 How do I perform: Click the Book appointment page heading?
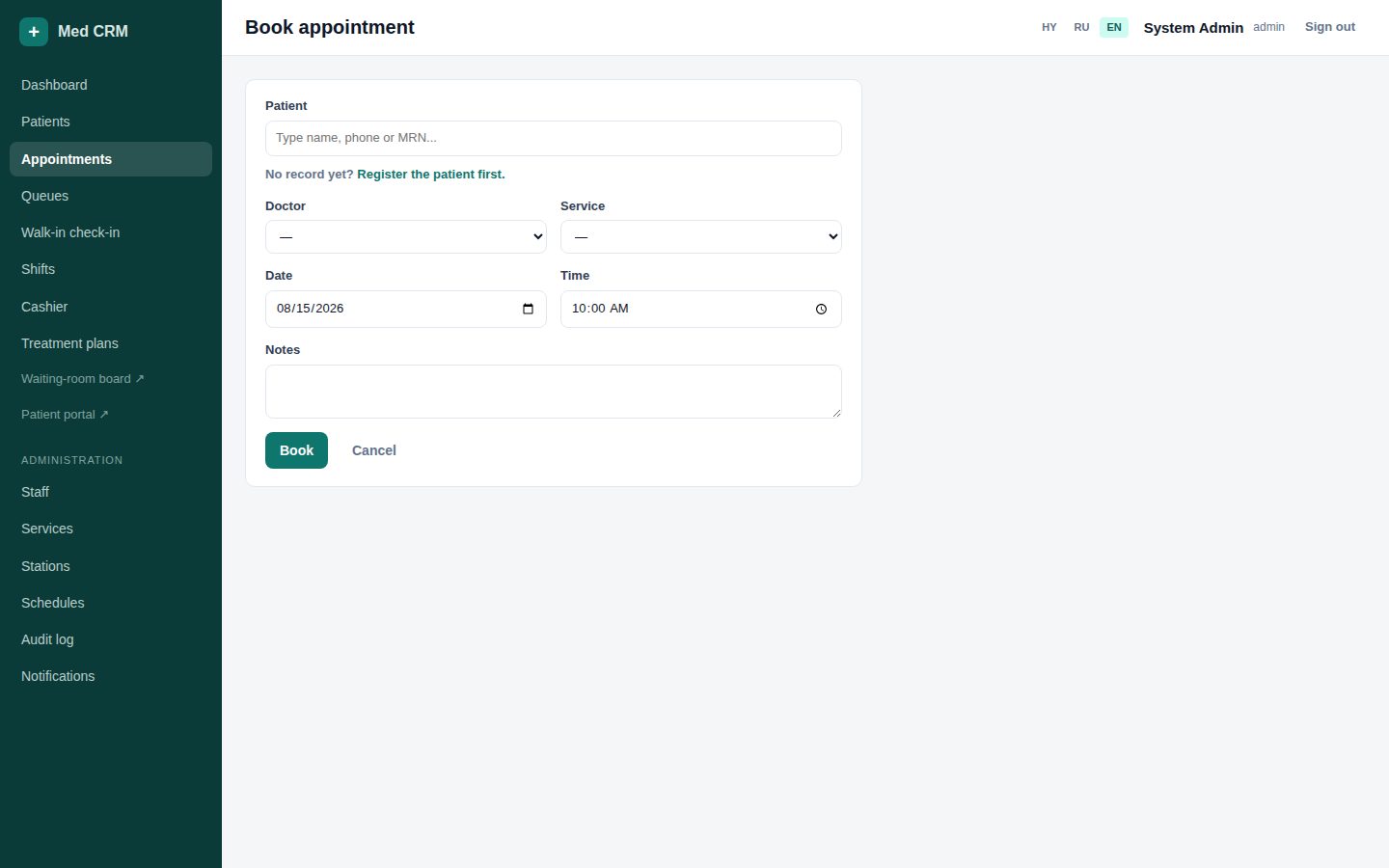click(330, 27)
